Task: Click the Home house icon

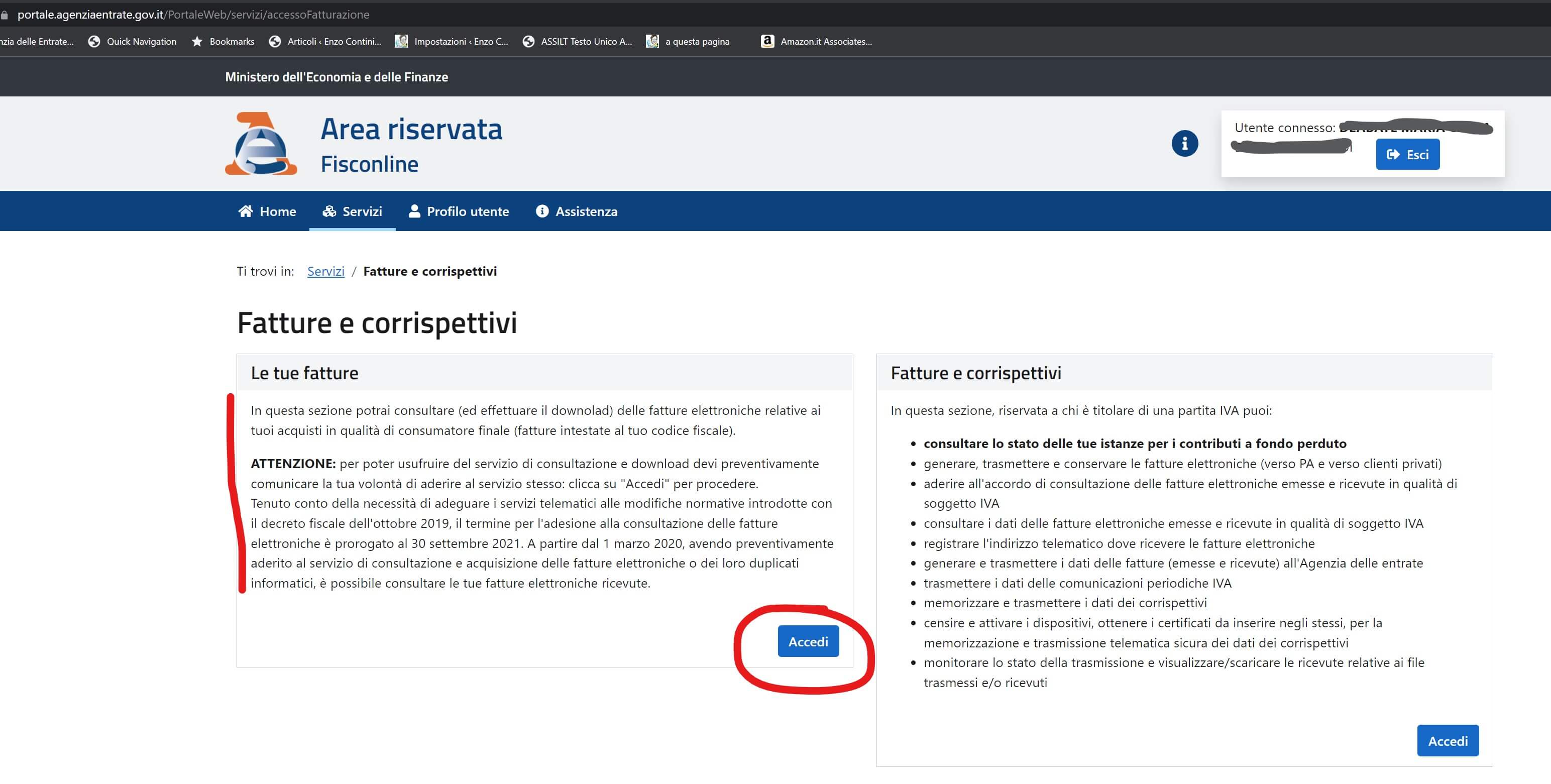Action: click(246, 211)
